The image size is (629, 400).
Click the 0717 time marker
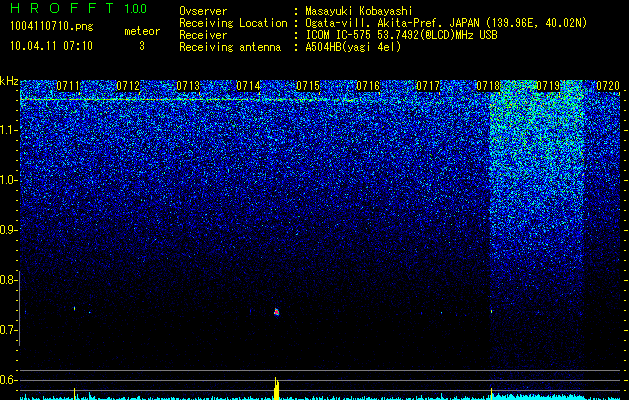(428, 86)
